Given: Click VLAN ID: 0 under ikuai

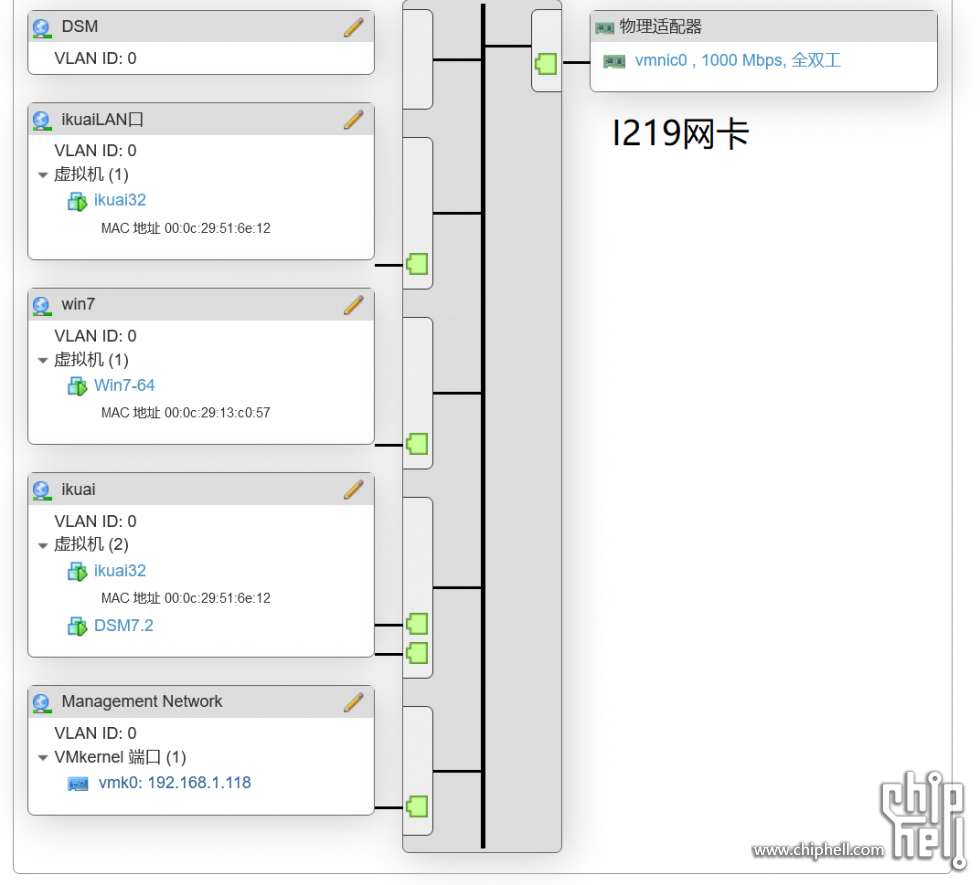Looking at the screenshot, I should [x=95, y=521].
